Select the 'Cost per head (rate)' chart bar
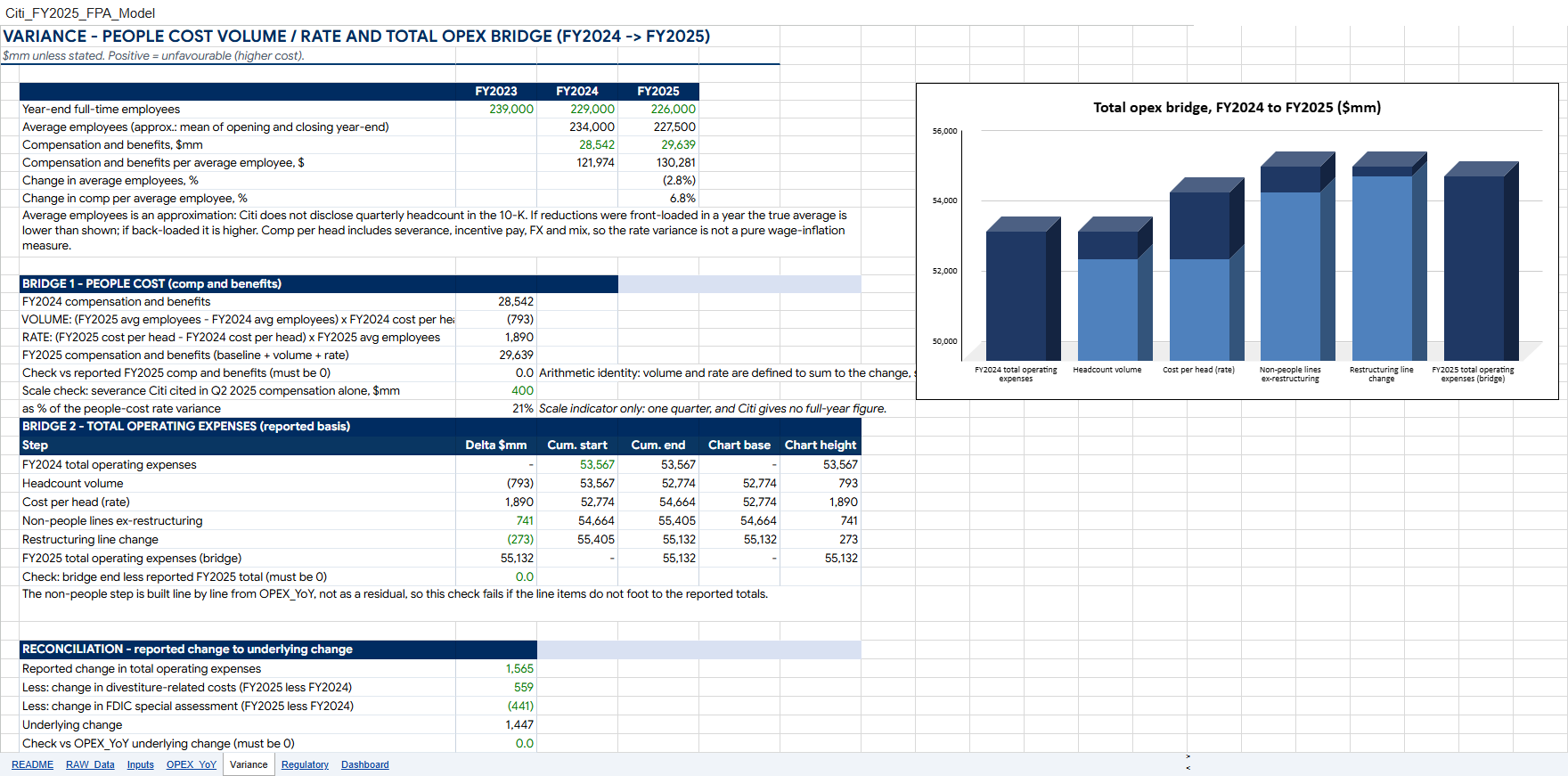 point(1206,269)
